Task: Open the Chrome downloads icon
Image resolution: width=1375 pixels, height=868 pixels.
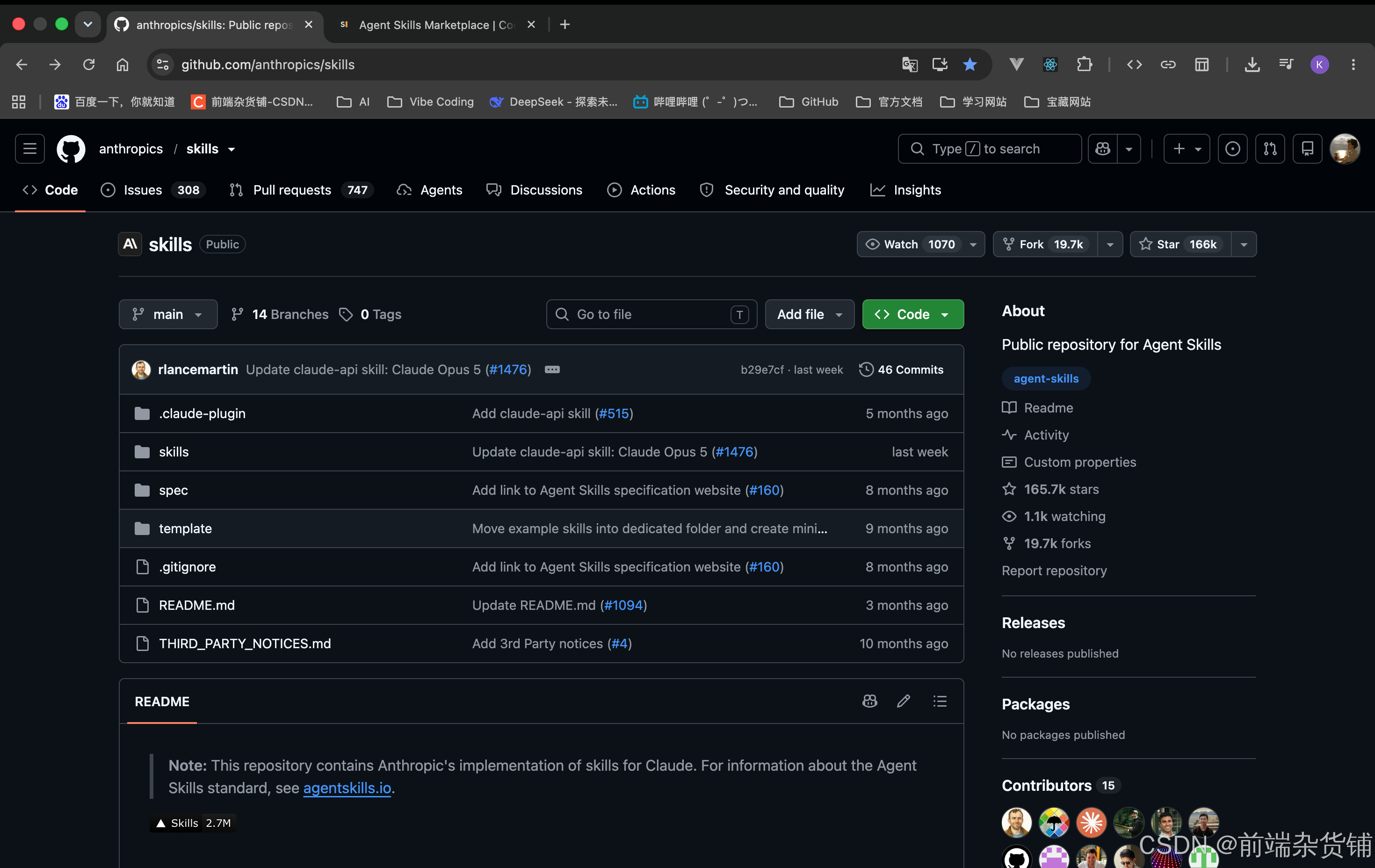Action: (x=1252, y=65)
